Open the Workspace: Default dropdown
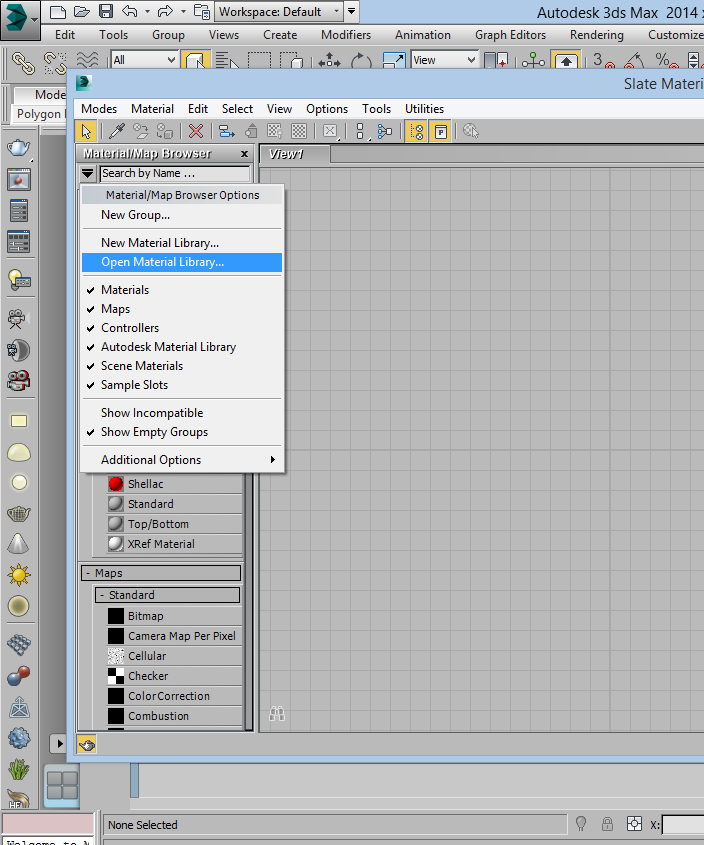This screenshot has width=704, height=845. click(x=279, y=12)
